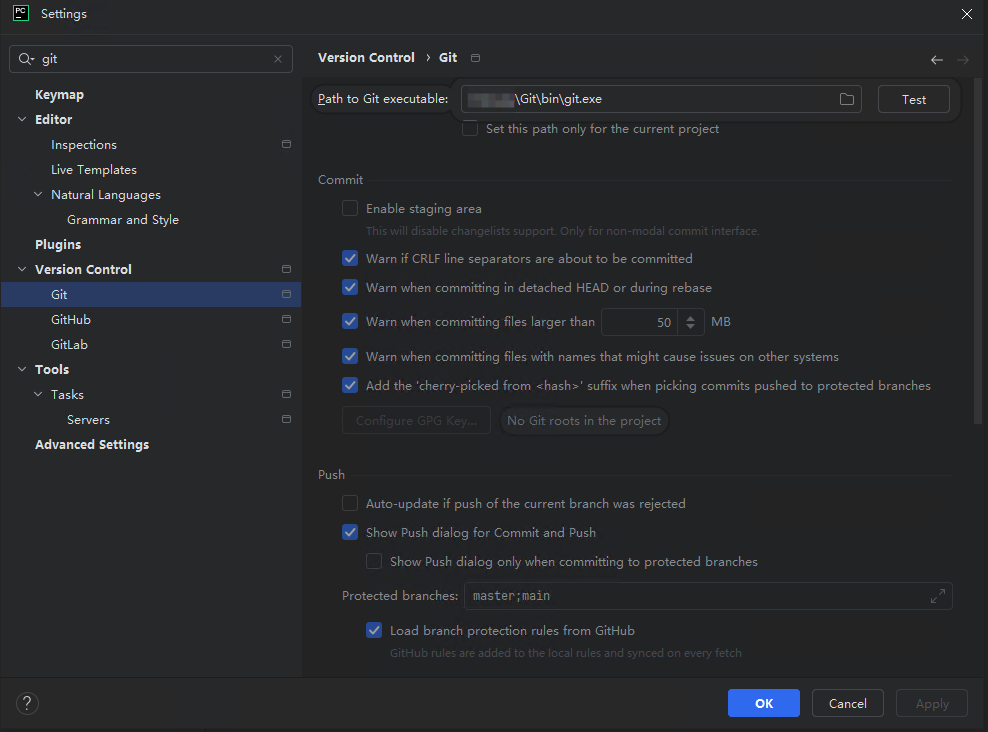Image resolution: width=988 pixels, height=732 pixels.
Task: Click the PyCharm logo in the title bar
Action: (21, 13)
